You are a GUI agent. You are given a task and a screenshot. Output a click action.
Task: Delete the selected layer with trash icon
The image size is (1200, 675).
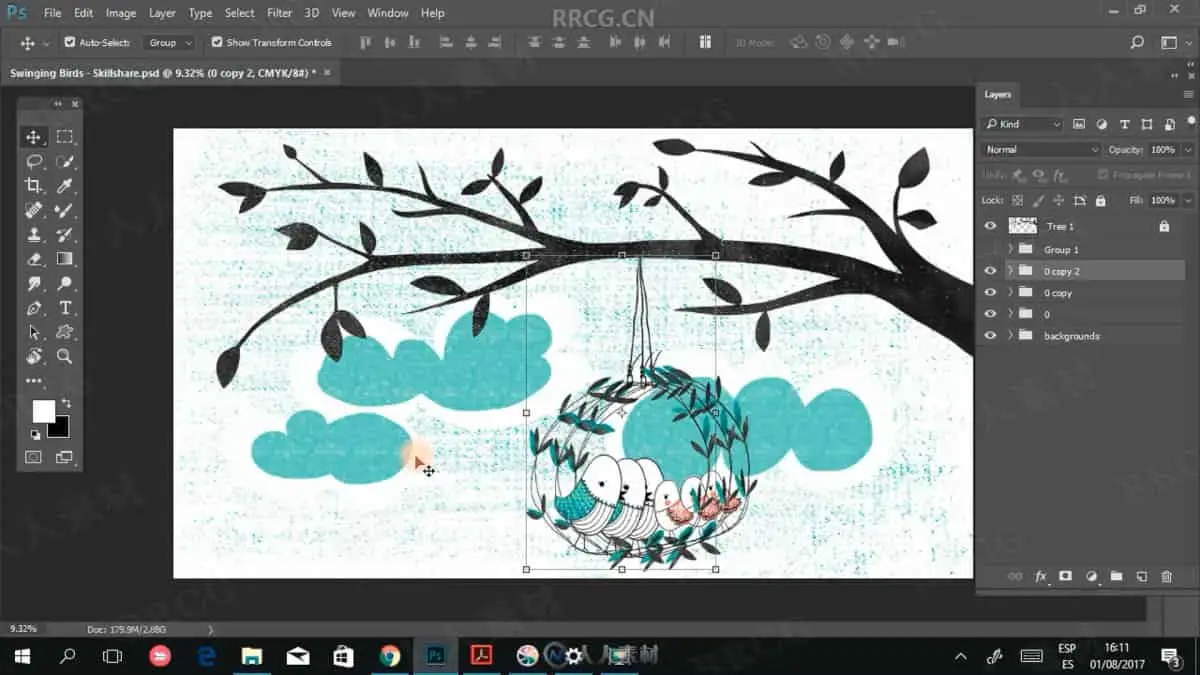pos(1166,577)
